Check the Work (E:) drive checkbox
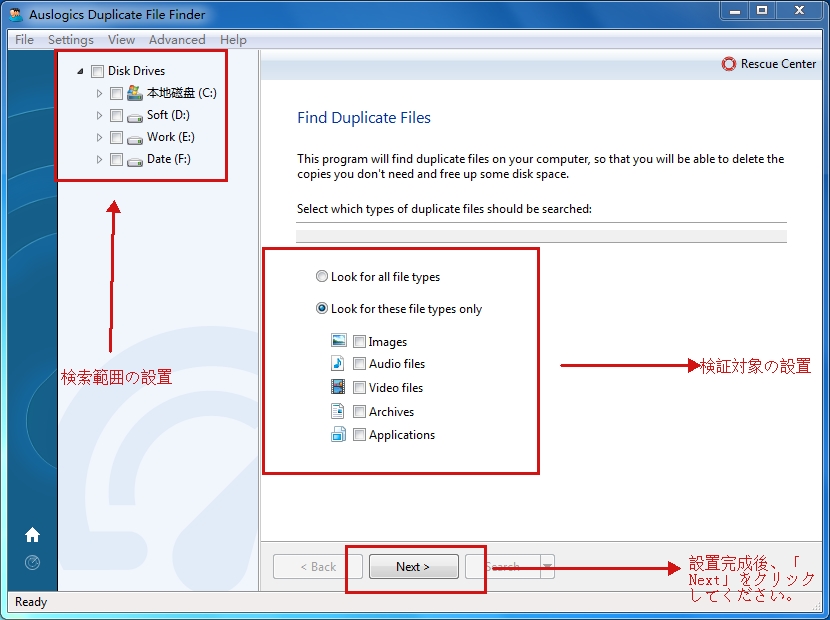 tap(116, 138)
